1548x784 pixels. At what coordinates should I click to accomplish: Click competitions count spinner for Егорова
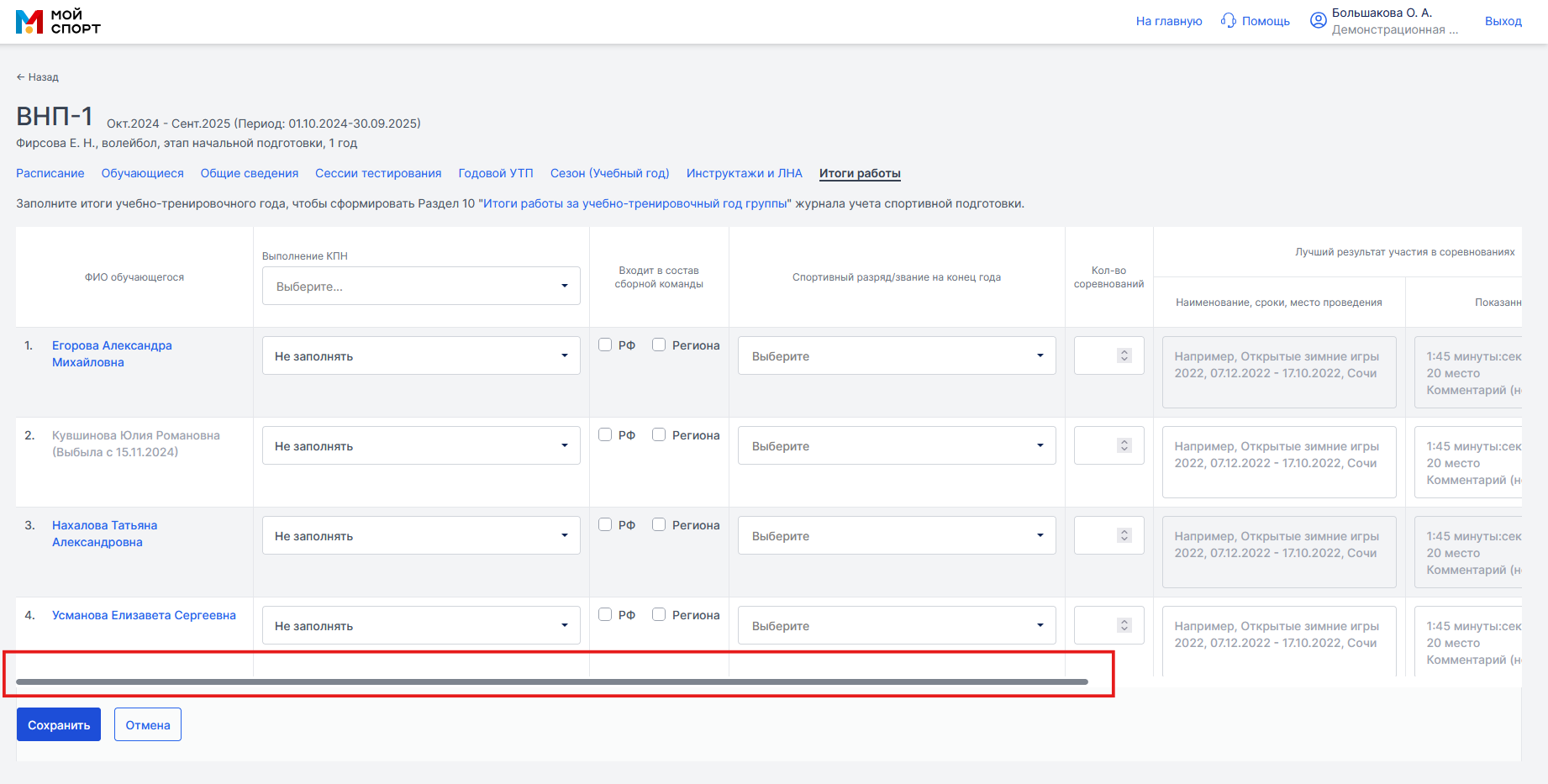coord(1124,355)
